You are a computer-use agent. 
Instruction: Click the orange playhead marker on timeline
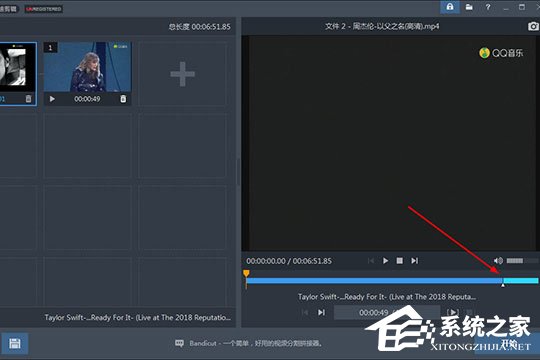point(246,273)
